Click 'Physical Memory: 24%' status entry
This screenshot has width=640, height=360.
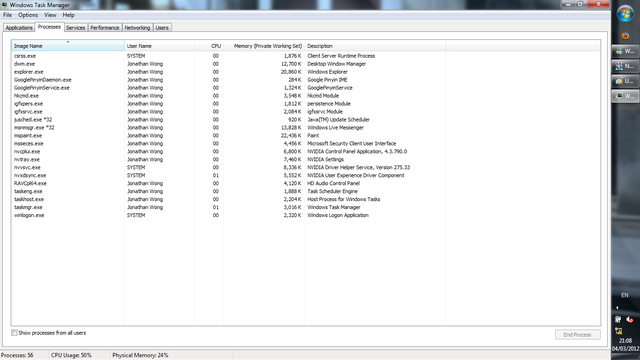[140, 355]
